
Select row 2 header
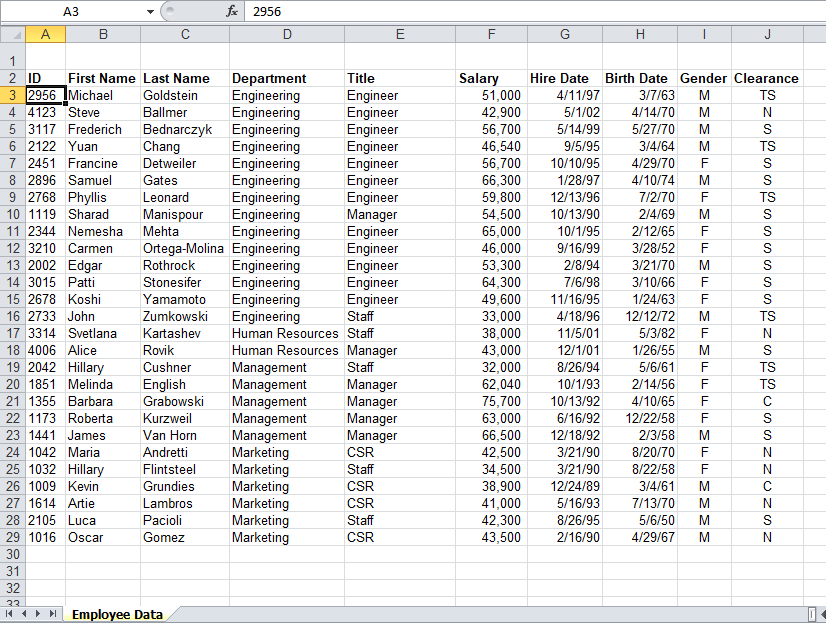tap(13, 78)
